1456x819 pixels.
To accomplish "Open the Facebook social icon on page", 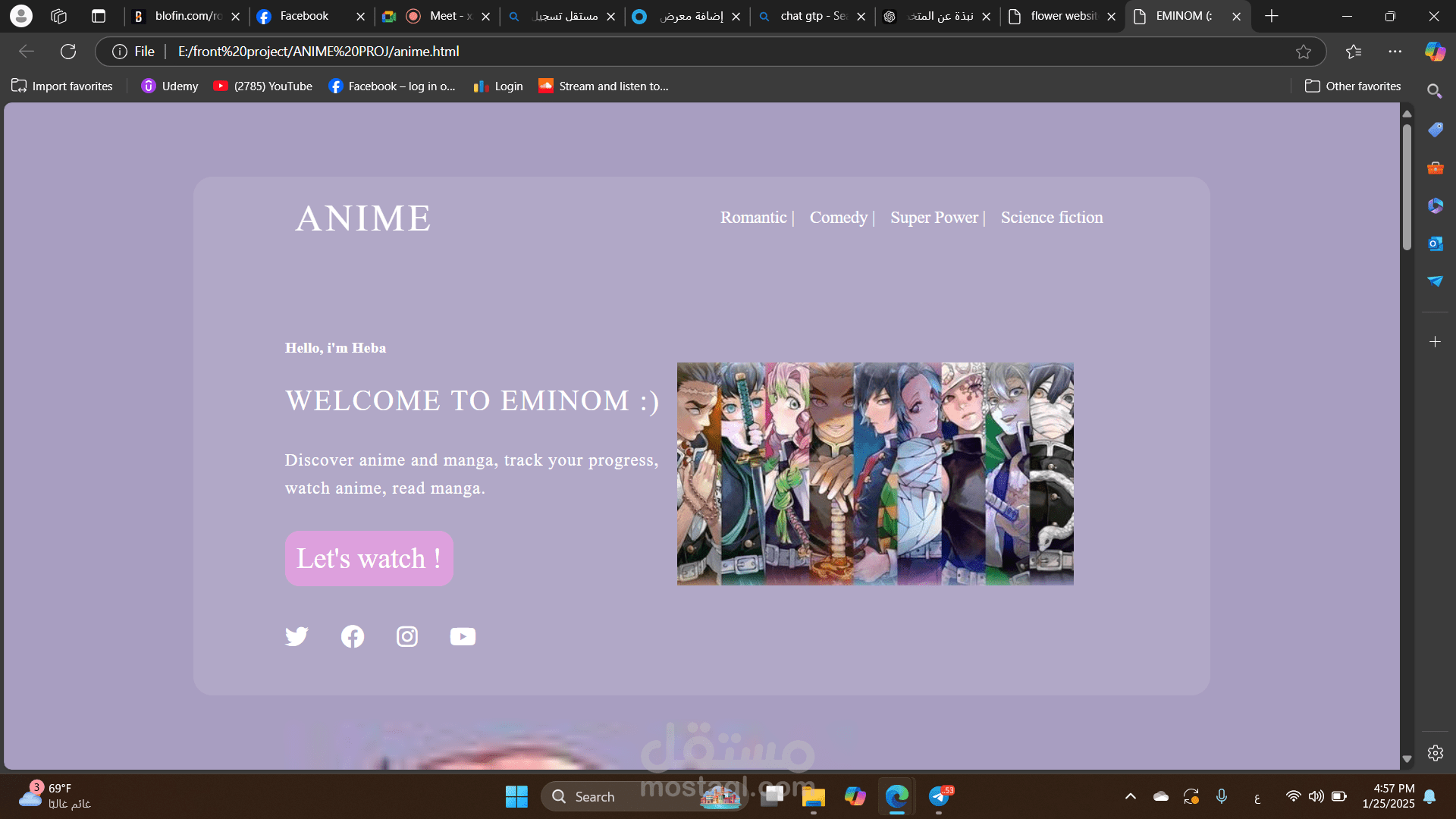I will coord(353,636).
